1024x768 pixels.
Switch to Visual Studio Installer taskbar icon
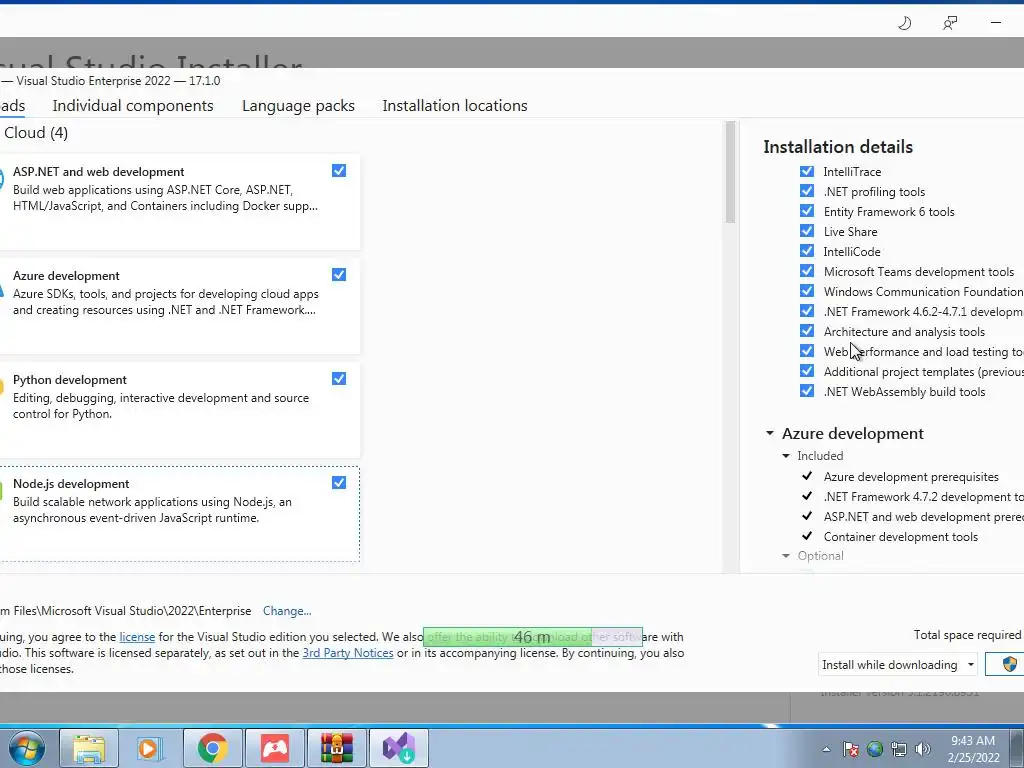[x=398, y=748]
